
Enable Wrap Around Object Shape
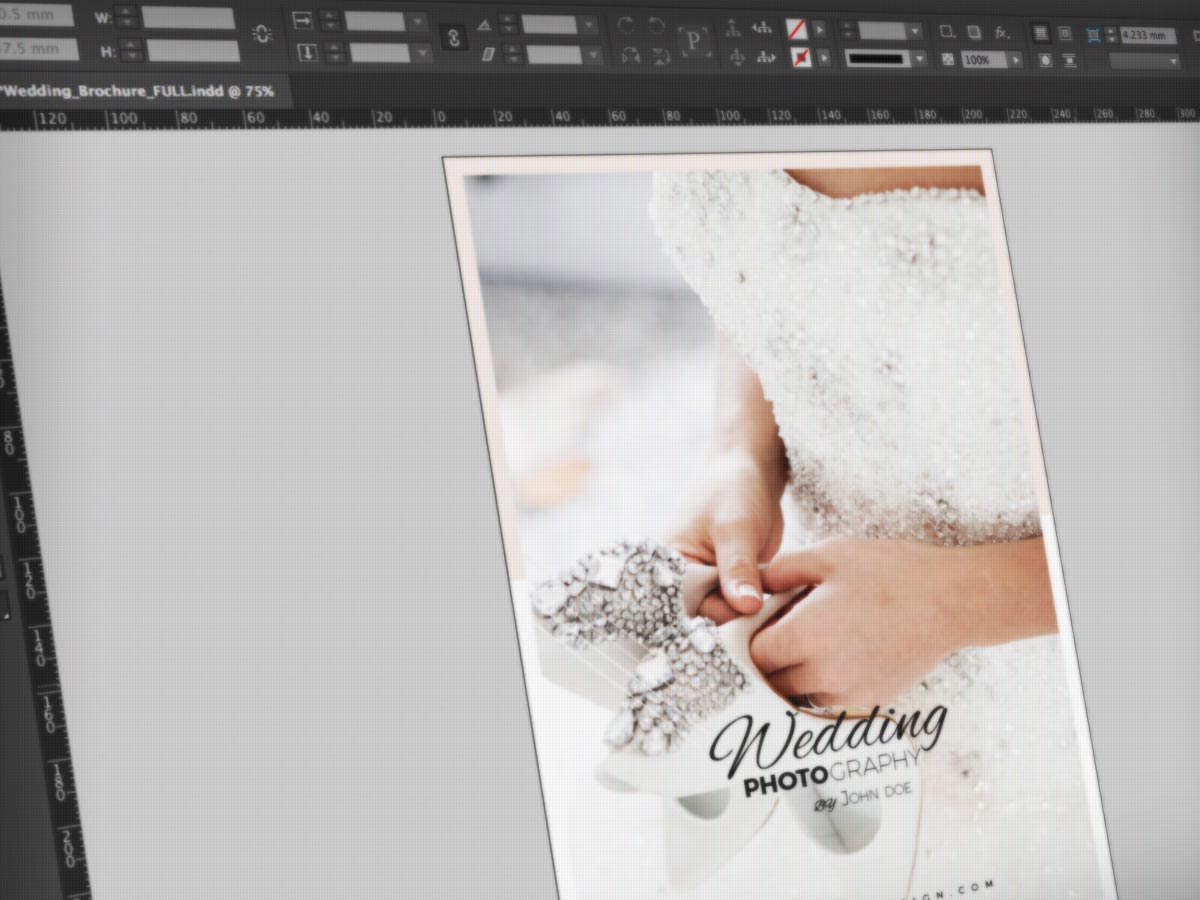pyautogui.click(x=1045, y=61)
